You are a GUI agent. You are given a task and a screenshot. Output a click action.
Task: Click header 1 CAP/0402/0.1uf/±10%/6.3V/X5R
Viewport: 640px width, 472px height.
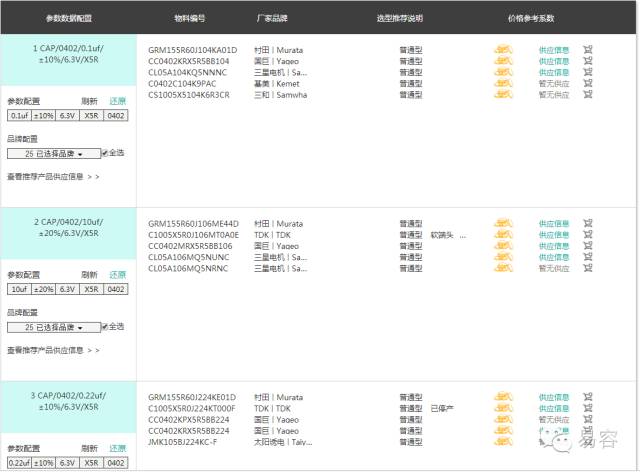coord(69,54)
